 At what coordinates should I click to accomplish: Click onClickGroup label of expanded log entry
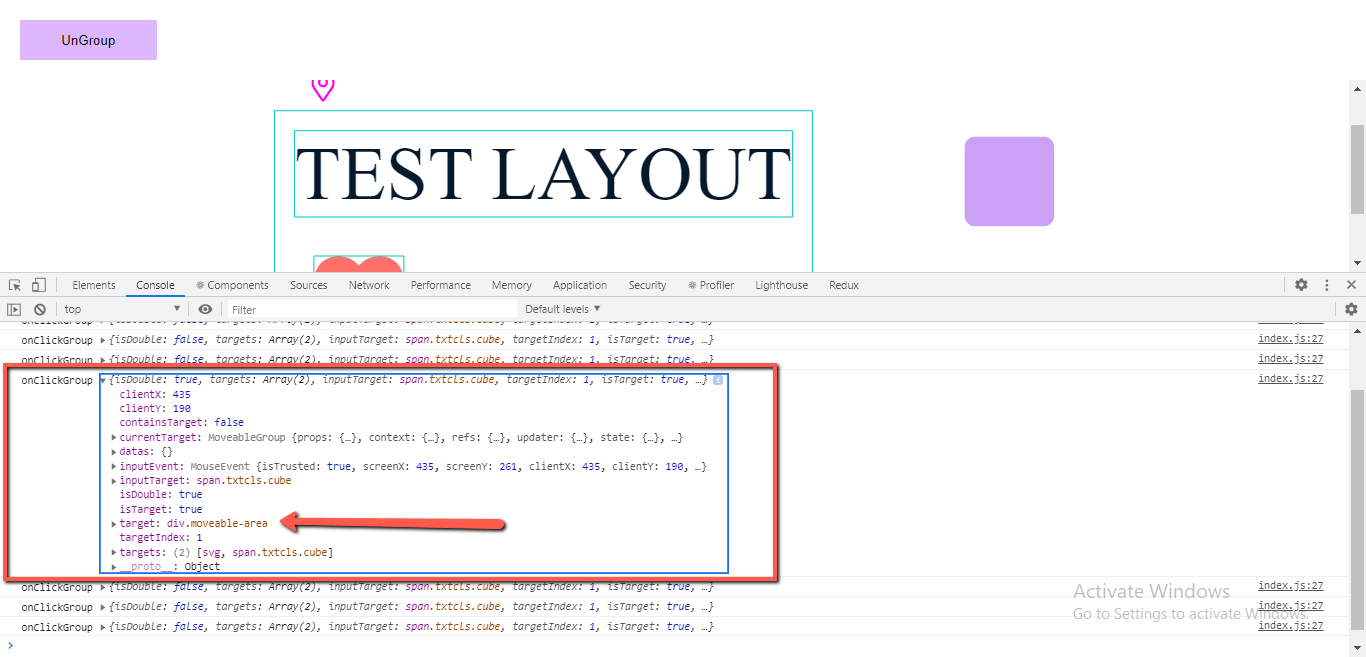[x=56, y=381]
